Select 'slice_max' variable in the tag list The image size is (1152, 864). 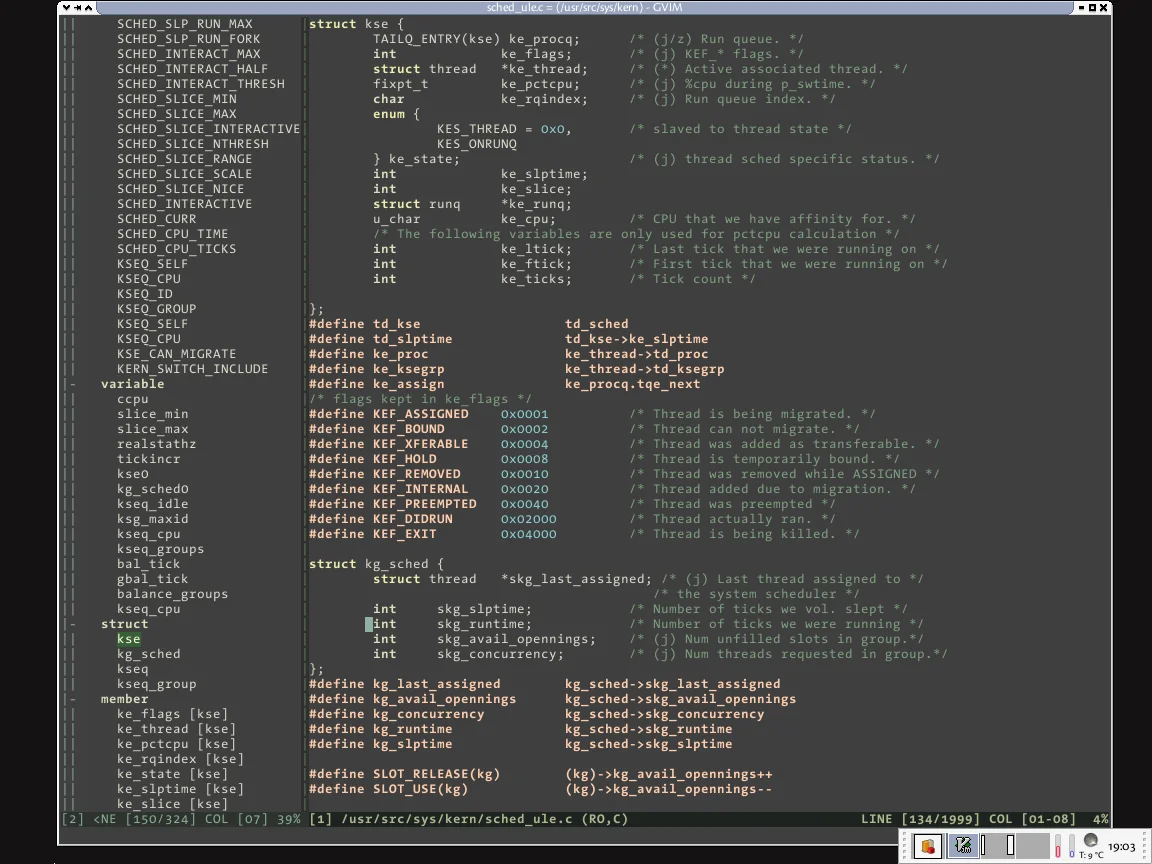[x=152, y=429]
